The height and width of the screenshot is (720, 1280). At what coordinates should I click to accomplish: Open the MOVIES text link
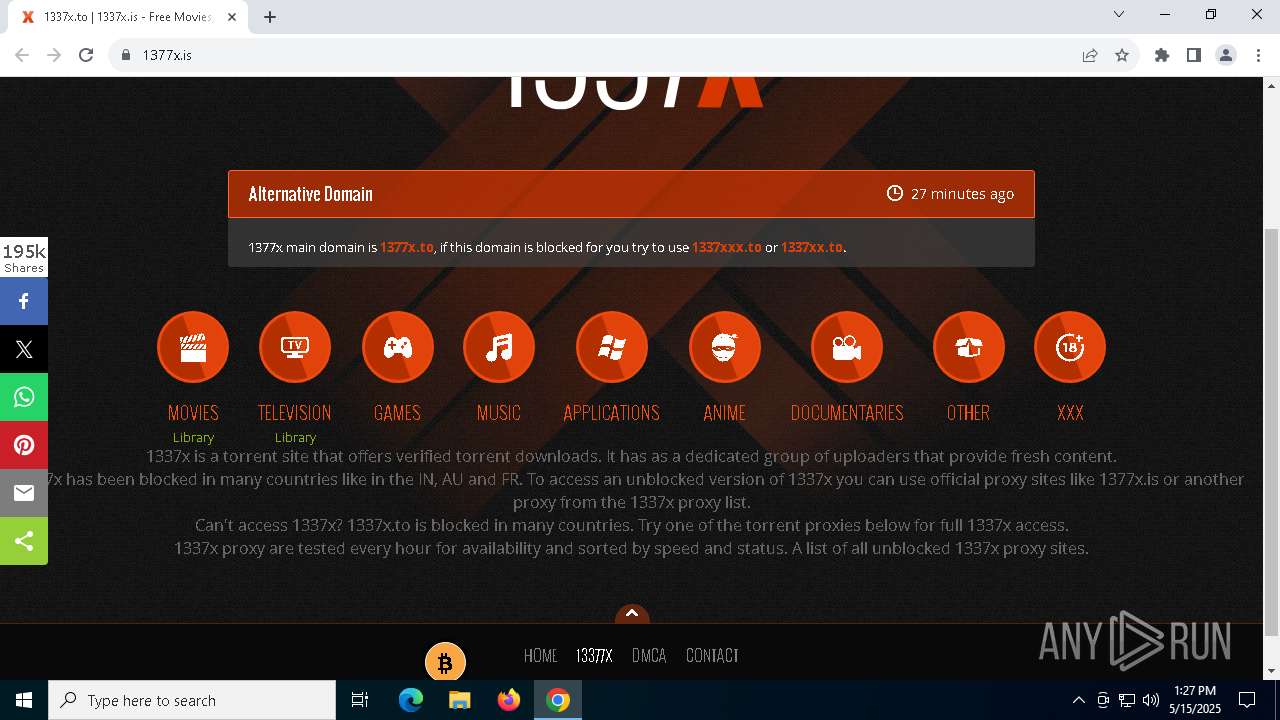point(193,413)
